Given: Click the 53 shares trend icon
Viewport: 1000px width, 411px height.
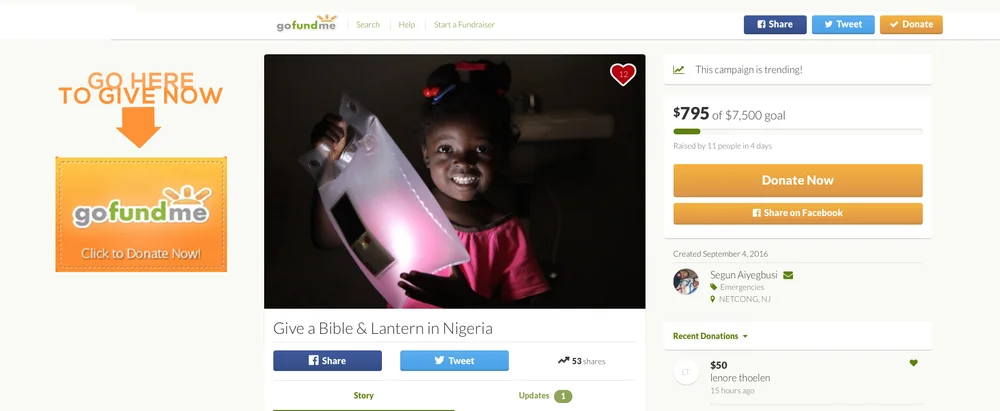Looking at the screenshot, I should (563, 361).
